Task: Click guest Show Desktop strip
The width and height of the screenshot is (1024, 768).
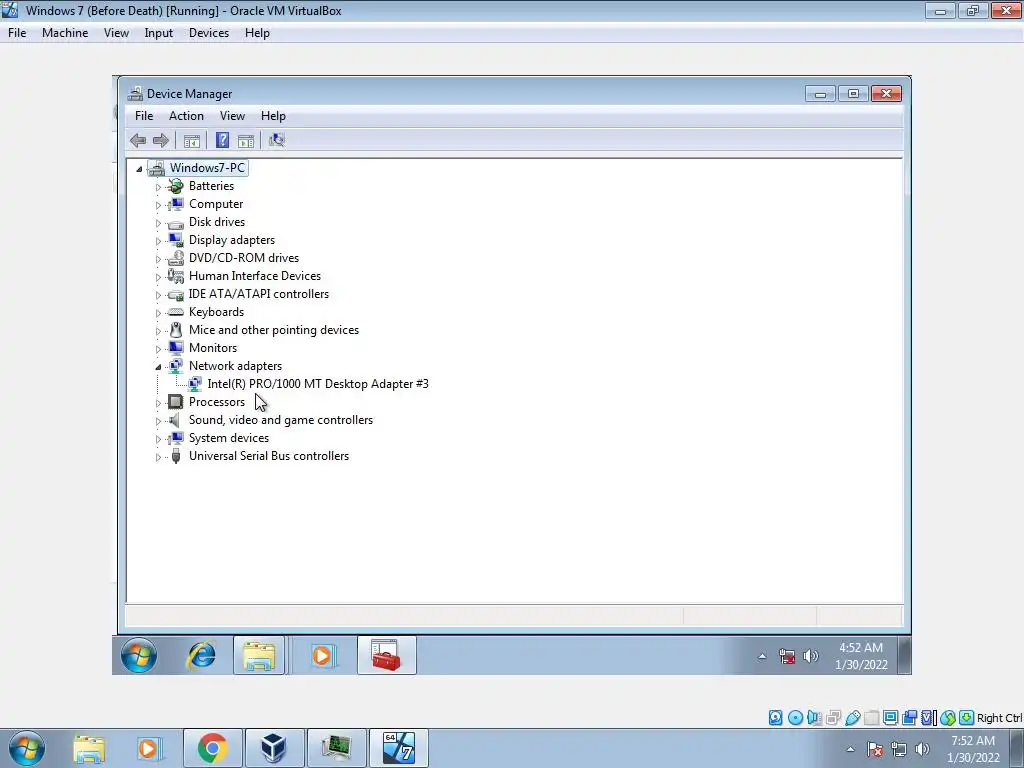Action: (x=904, y=655)
